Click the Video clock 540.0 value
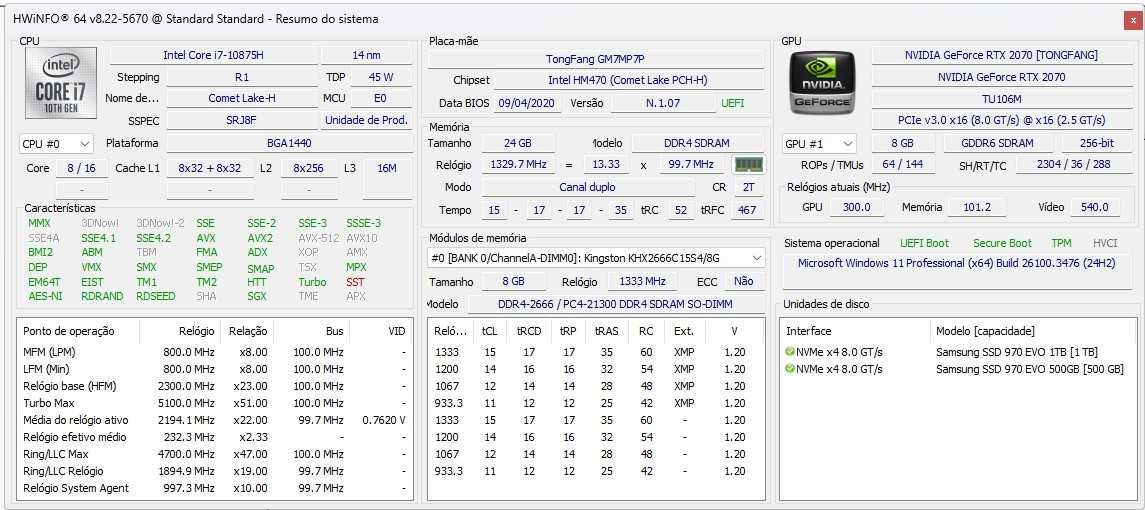Viewport: 1145px width, 510px height. point(1095,208)
